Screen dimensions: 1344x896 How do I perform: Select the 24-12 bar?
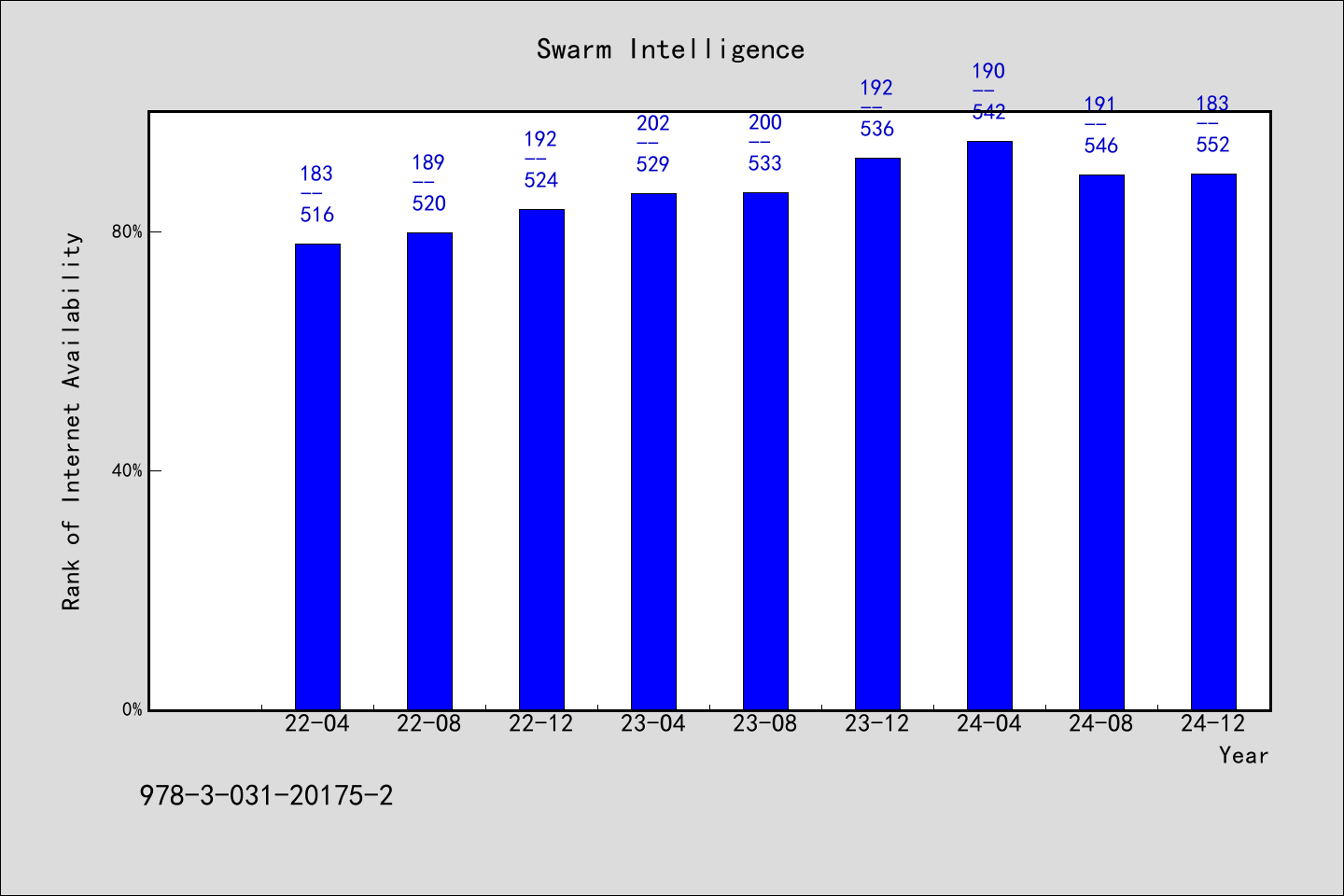click(x=1213, y=441)
